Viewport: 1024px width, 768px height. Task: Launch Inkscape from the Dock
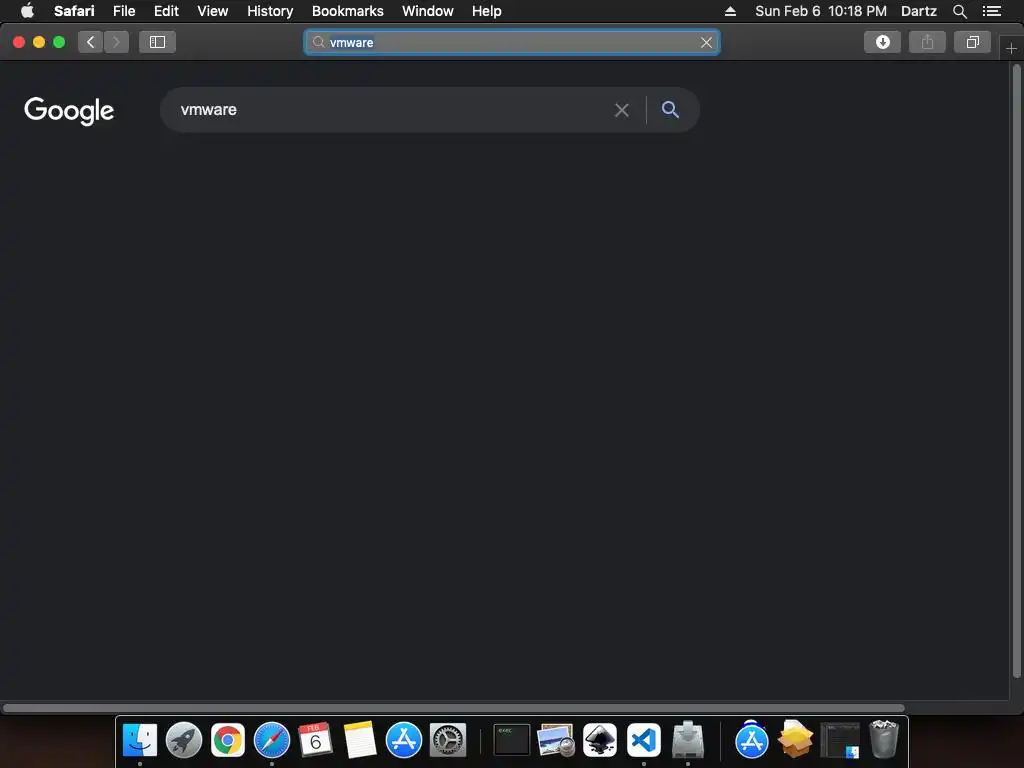600,740
